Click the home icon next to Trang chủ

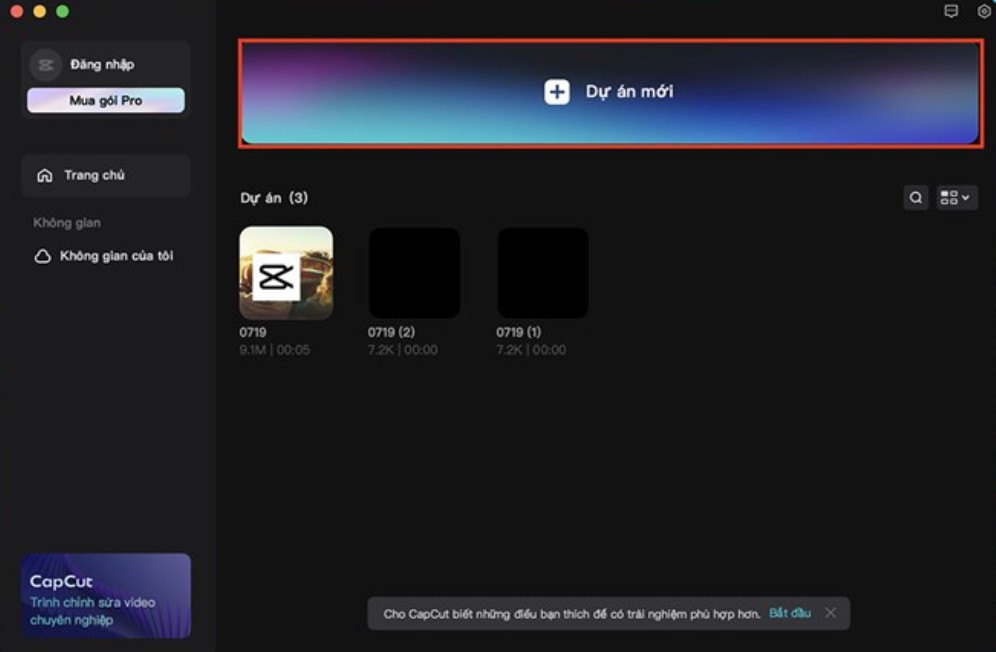coord(44,176)
